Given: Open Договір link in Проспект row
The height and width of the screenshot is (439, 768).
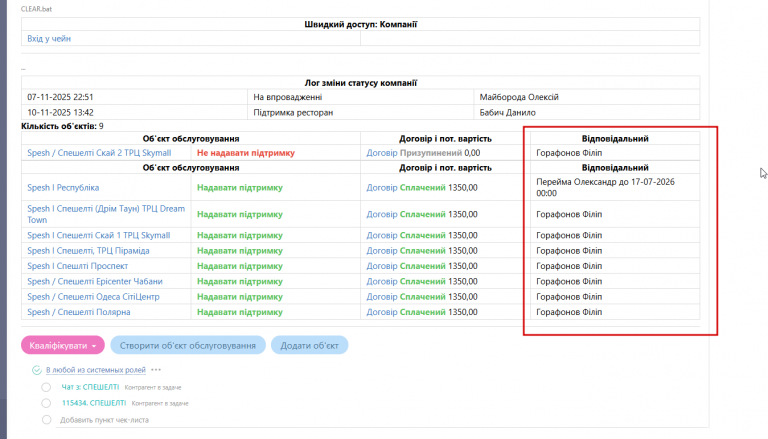Looking at the screenshot, I should click(382, 266).
